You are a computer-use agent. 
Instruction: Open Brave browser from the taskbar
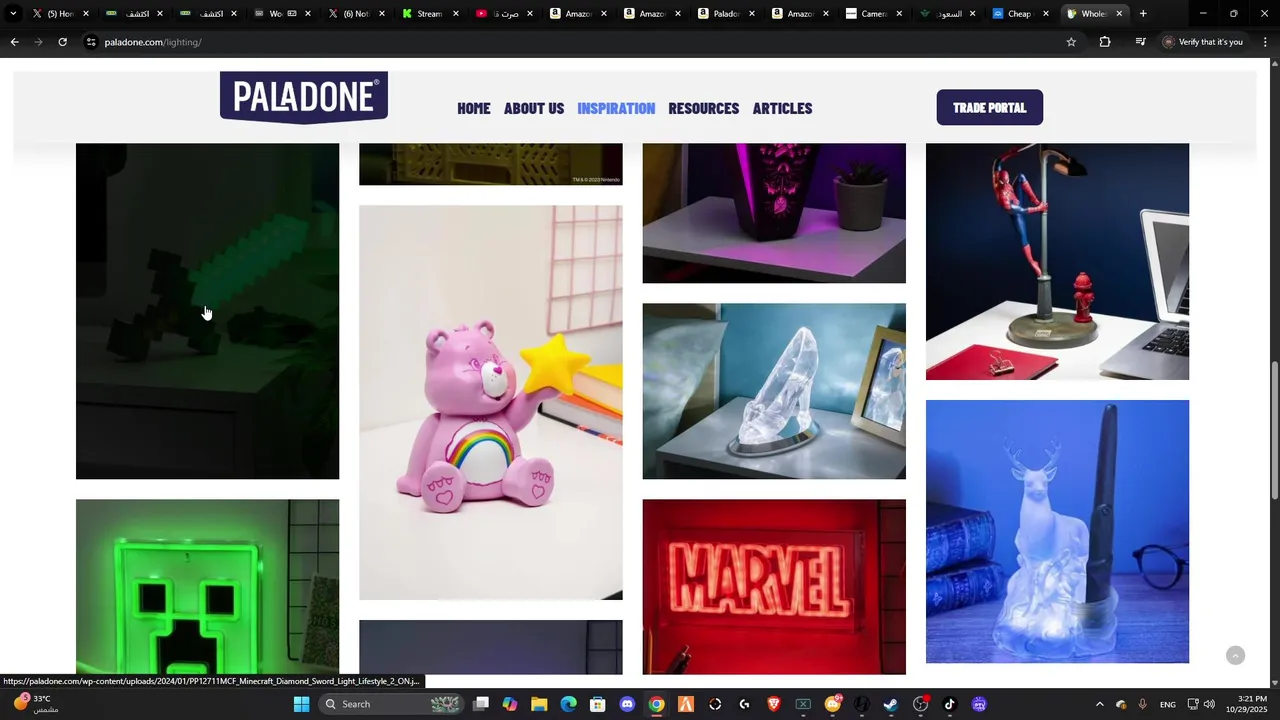(774, 704)
